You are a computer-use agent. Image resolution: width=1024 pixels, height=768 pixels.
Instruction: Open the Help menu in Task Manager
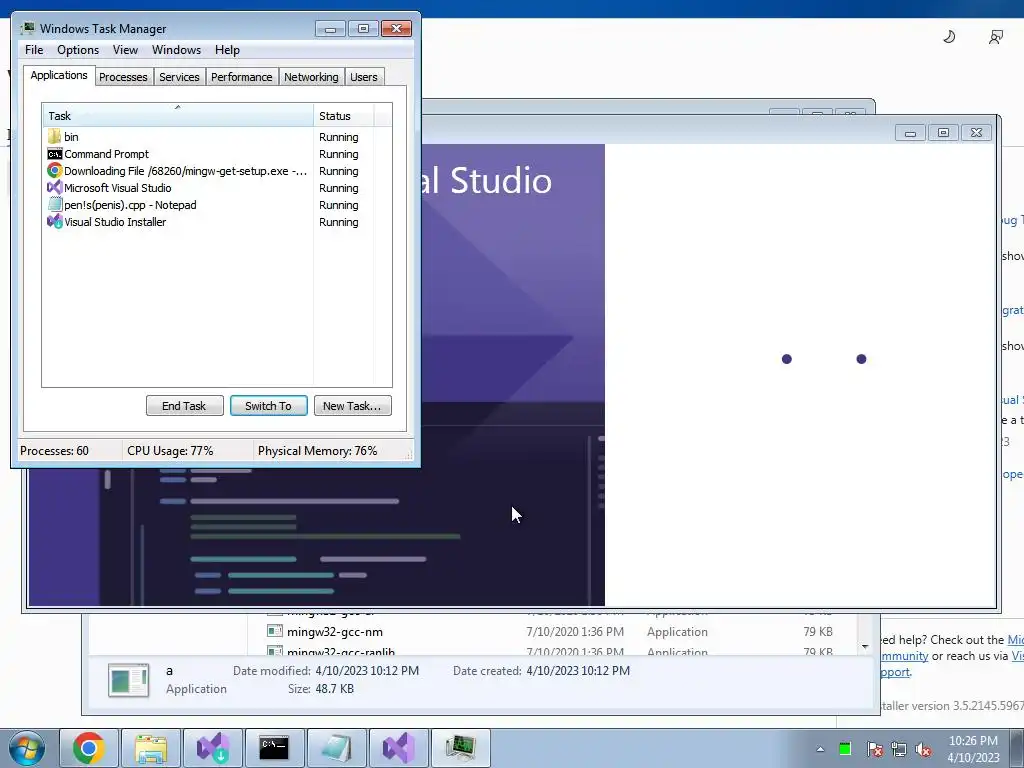tap(227, 50)
